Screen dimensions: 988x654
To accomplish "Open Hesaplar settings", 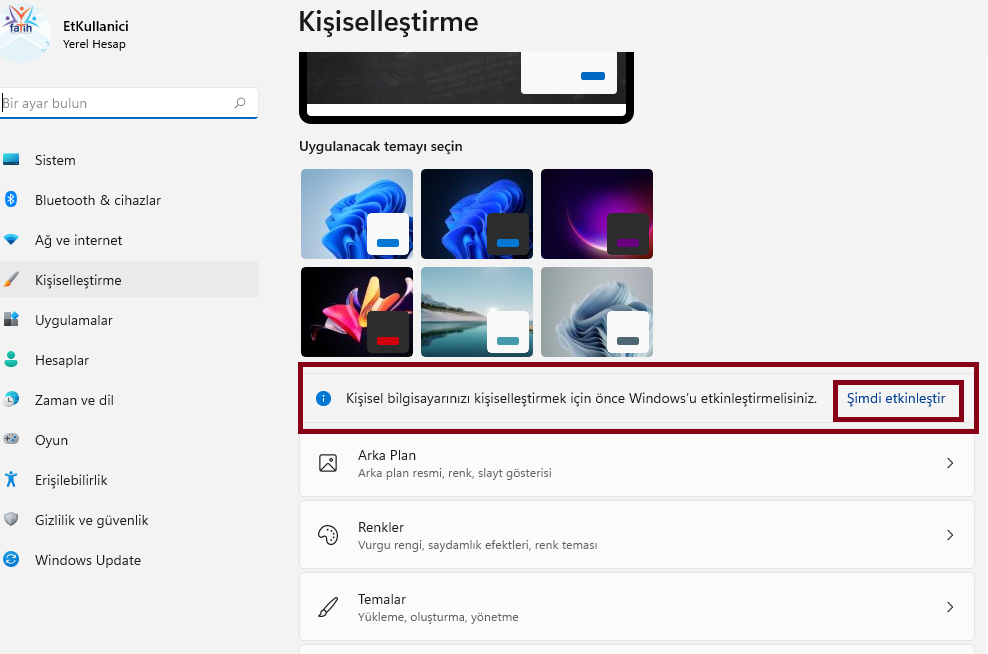I will [129, 360].
